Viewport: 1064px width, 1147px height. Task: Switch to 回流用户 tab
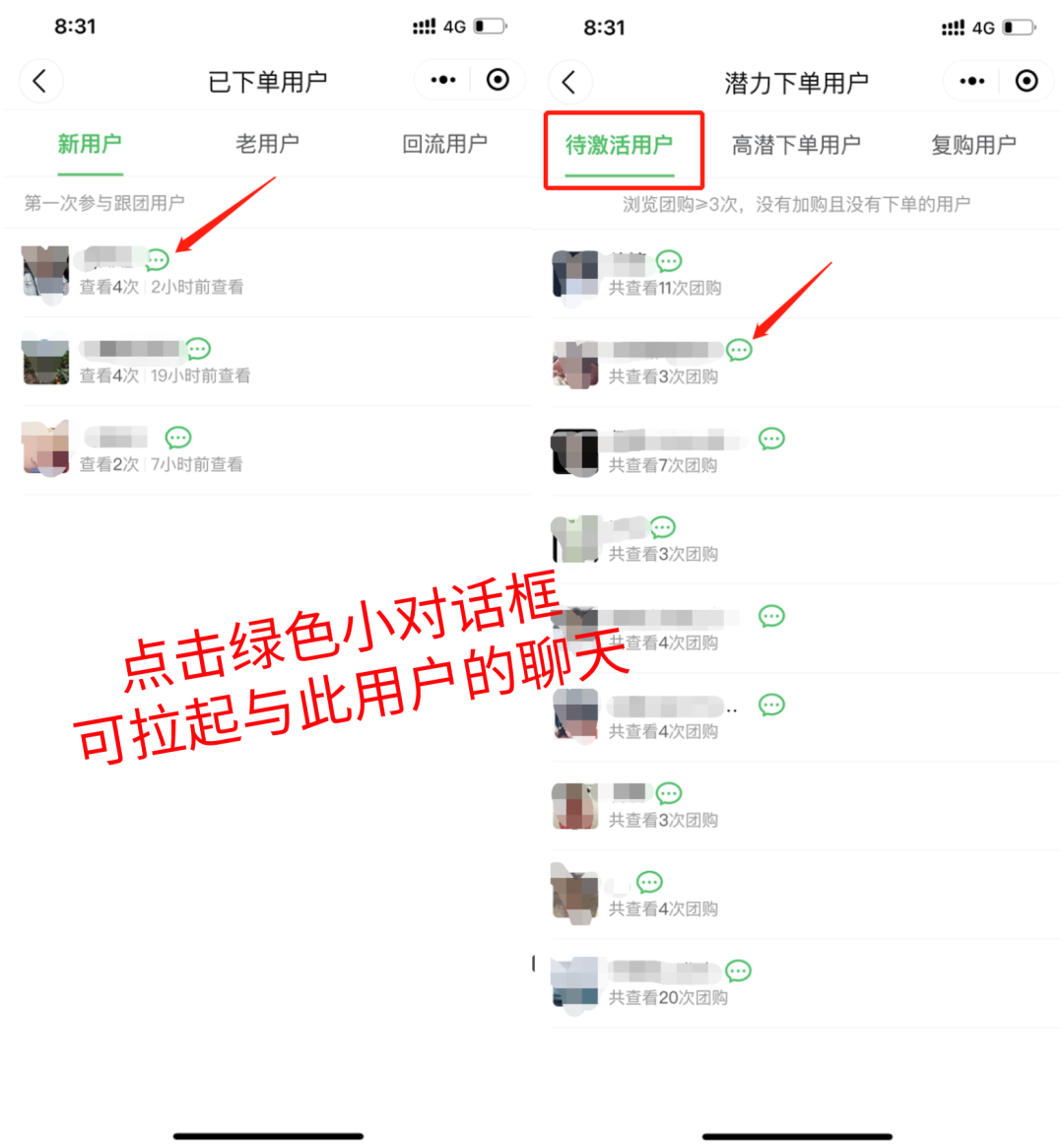pyautogui.click(x=444, y=144)
